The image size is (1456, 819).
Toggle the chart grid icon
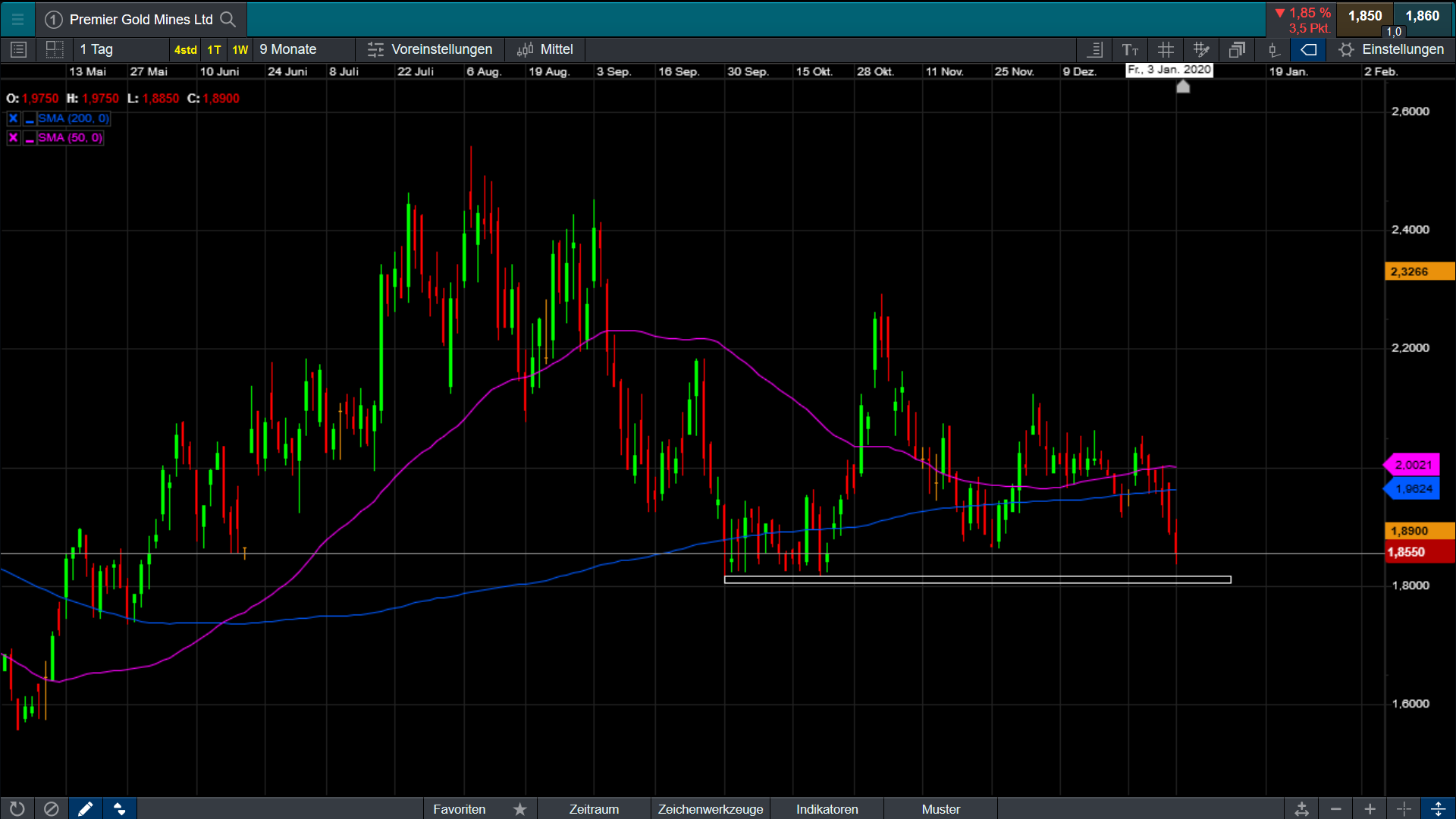(x=1166, y=50)
